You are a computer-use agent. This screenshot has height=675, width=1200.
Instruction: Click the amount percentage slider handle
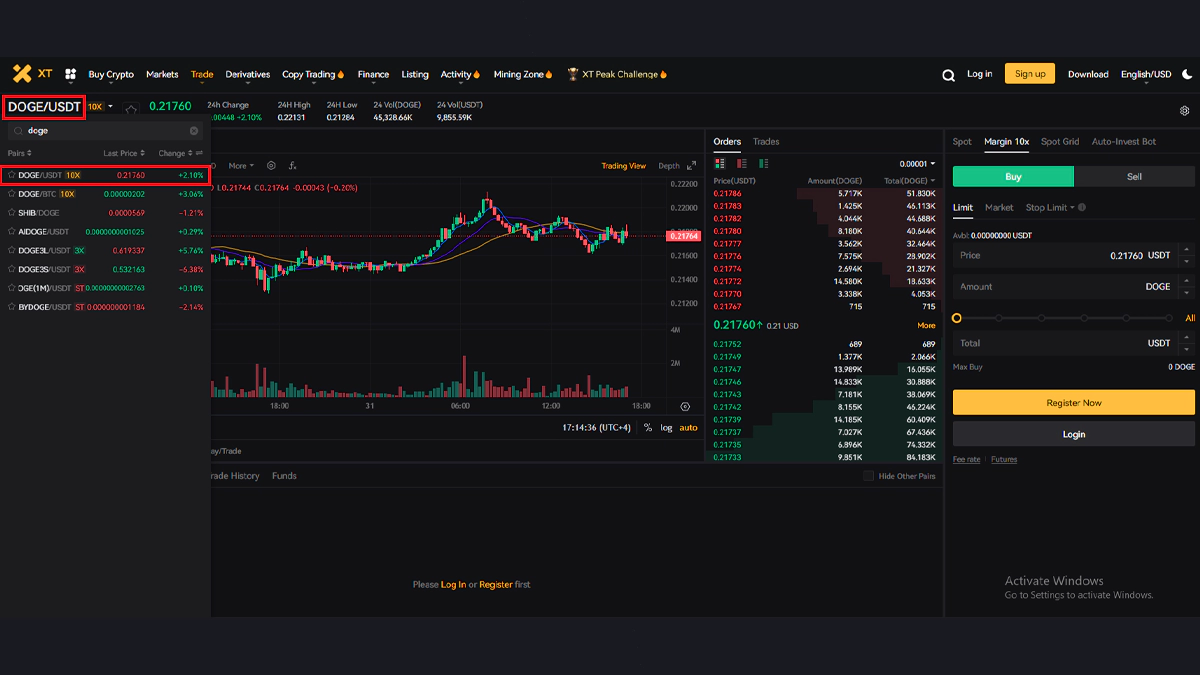coord(957,318)
